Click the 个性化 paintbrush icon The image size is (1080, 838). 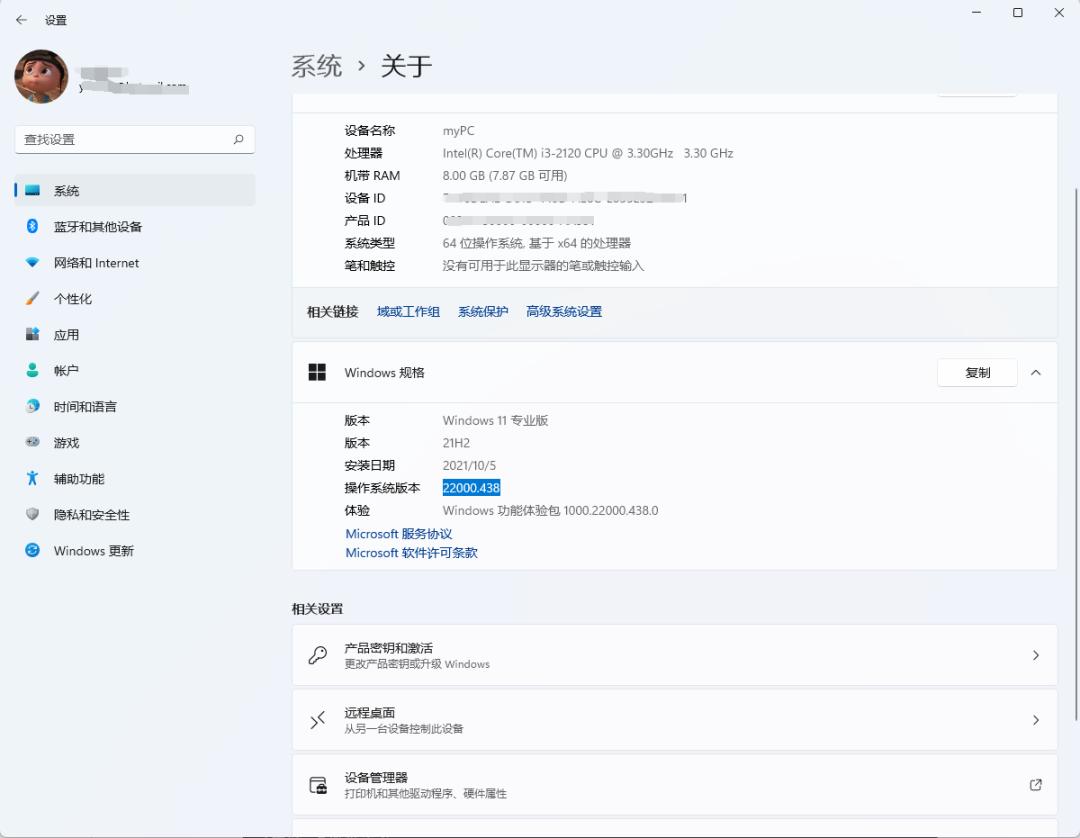tap(32, 298)
